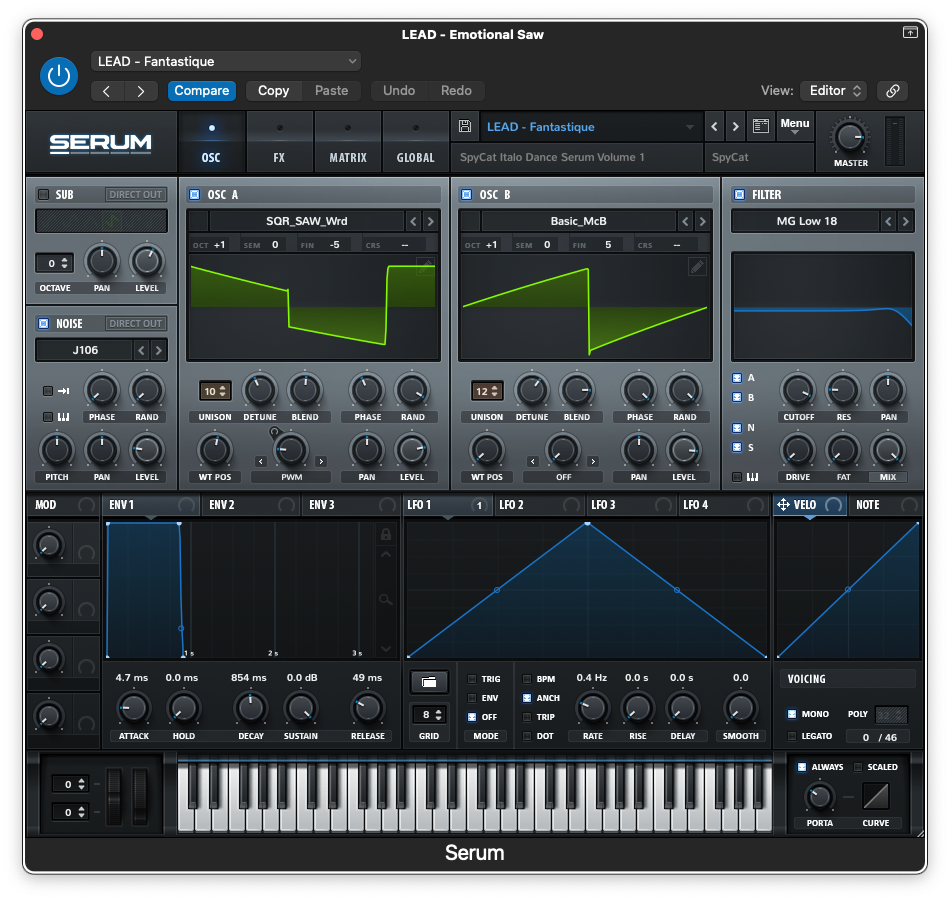Open the GLOBAL tab
Viewport: 950px width, 901px height.
416,144
